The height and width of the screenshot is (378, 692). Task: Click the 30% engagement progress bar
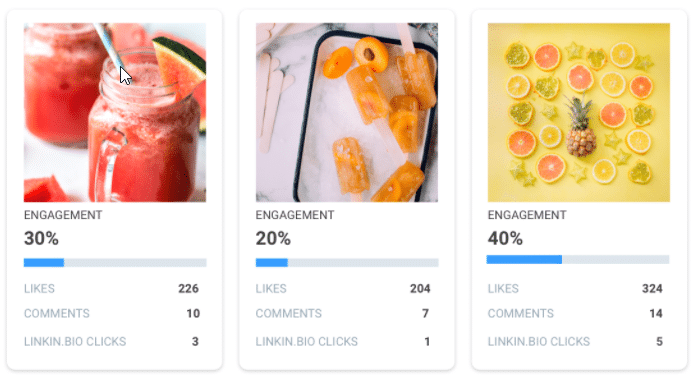pyautogui.click(x=115, y=262)
